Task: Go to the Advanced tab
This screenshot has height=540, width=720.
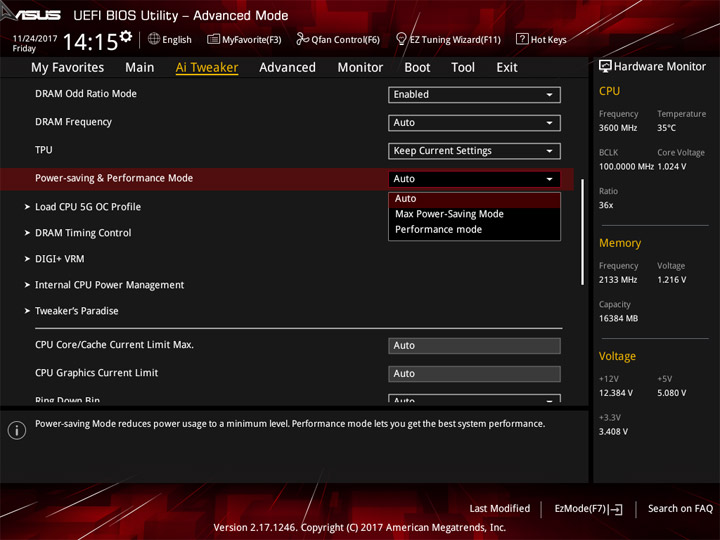Action: [x=287, y=68]
